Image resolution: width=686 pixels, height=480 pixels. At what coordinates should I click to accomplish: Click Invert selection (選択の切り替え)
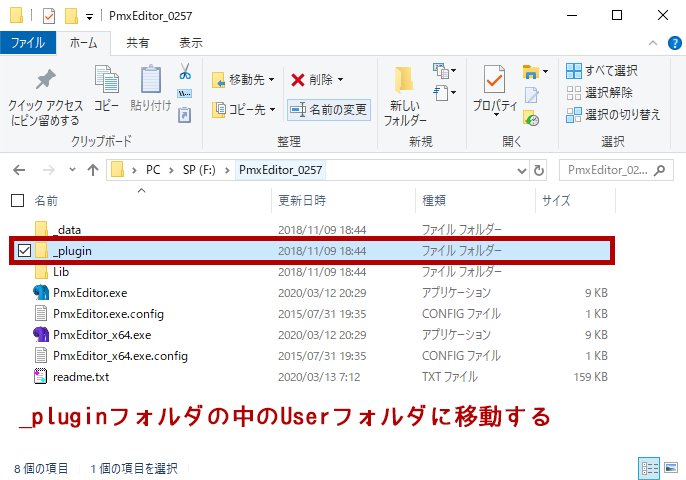(613, 115)
